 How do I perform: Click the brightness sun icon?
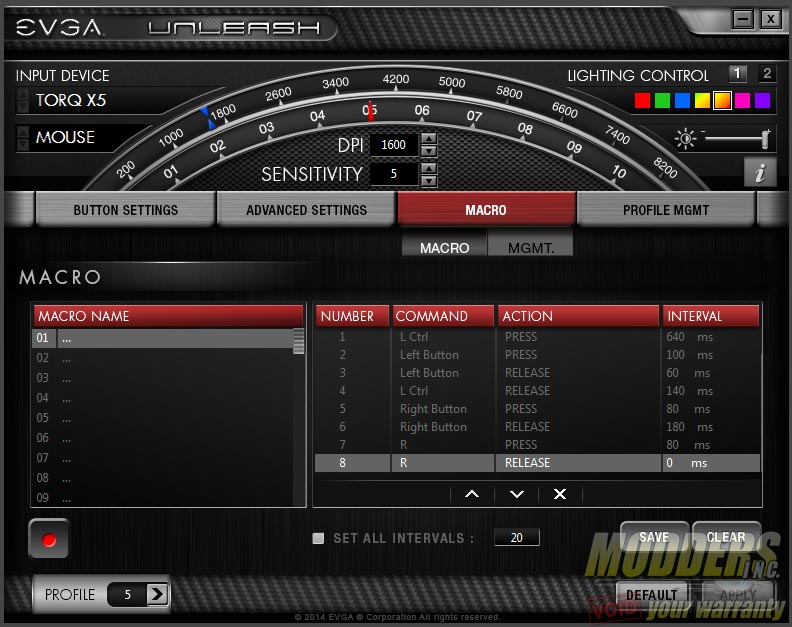coord(685,138)
